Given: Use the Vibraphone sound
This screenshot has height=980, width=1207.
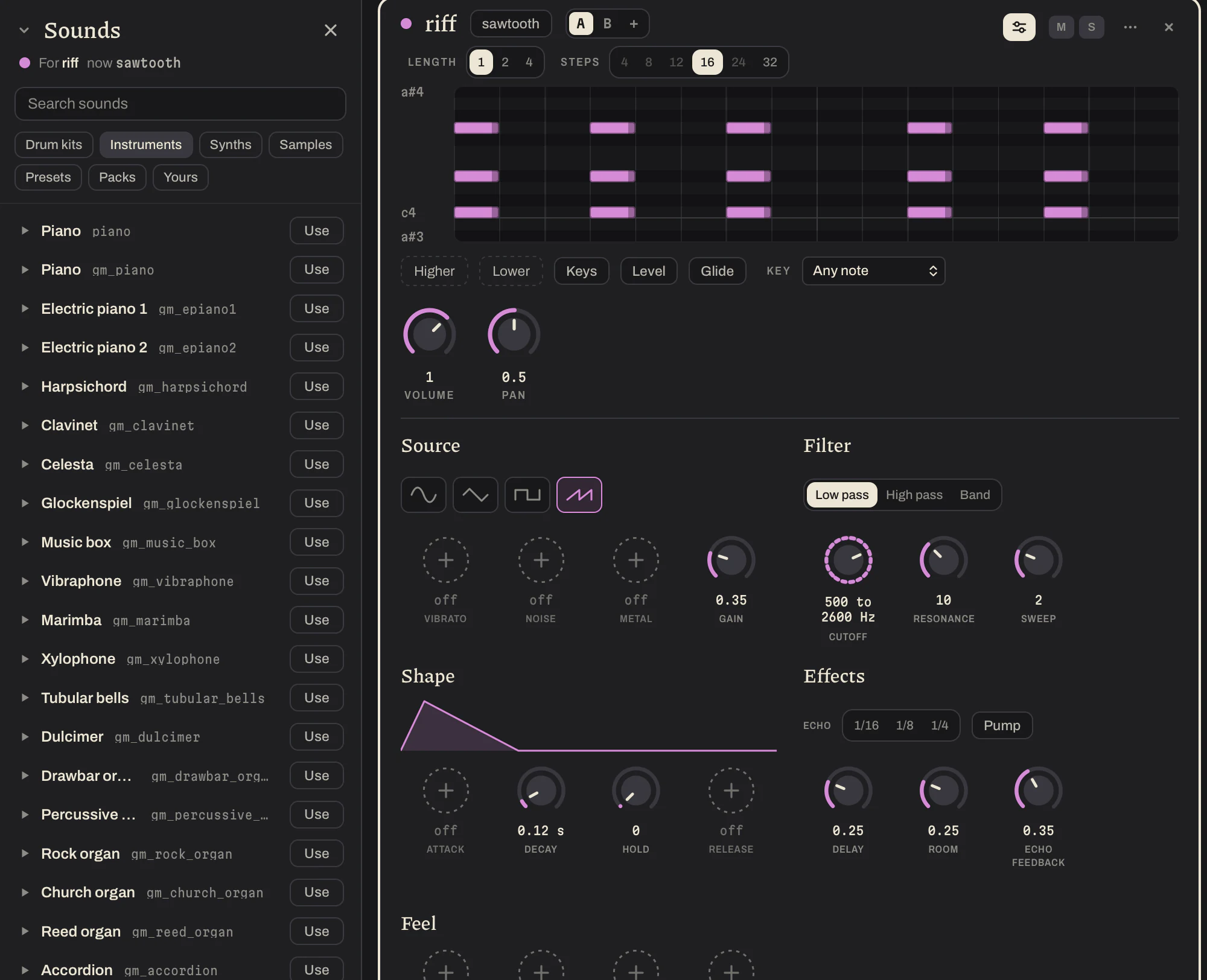Looking at the screenshot, I should [317, 581].
